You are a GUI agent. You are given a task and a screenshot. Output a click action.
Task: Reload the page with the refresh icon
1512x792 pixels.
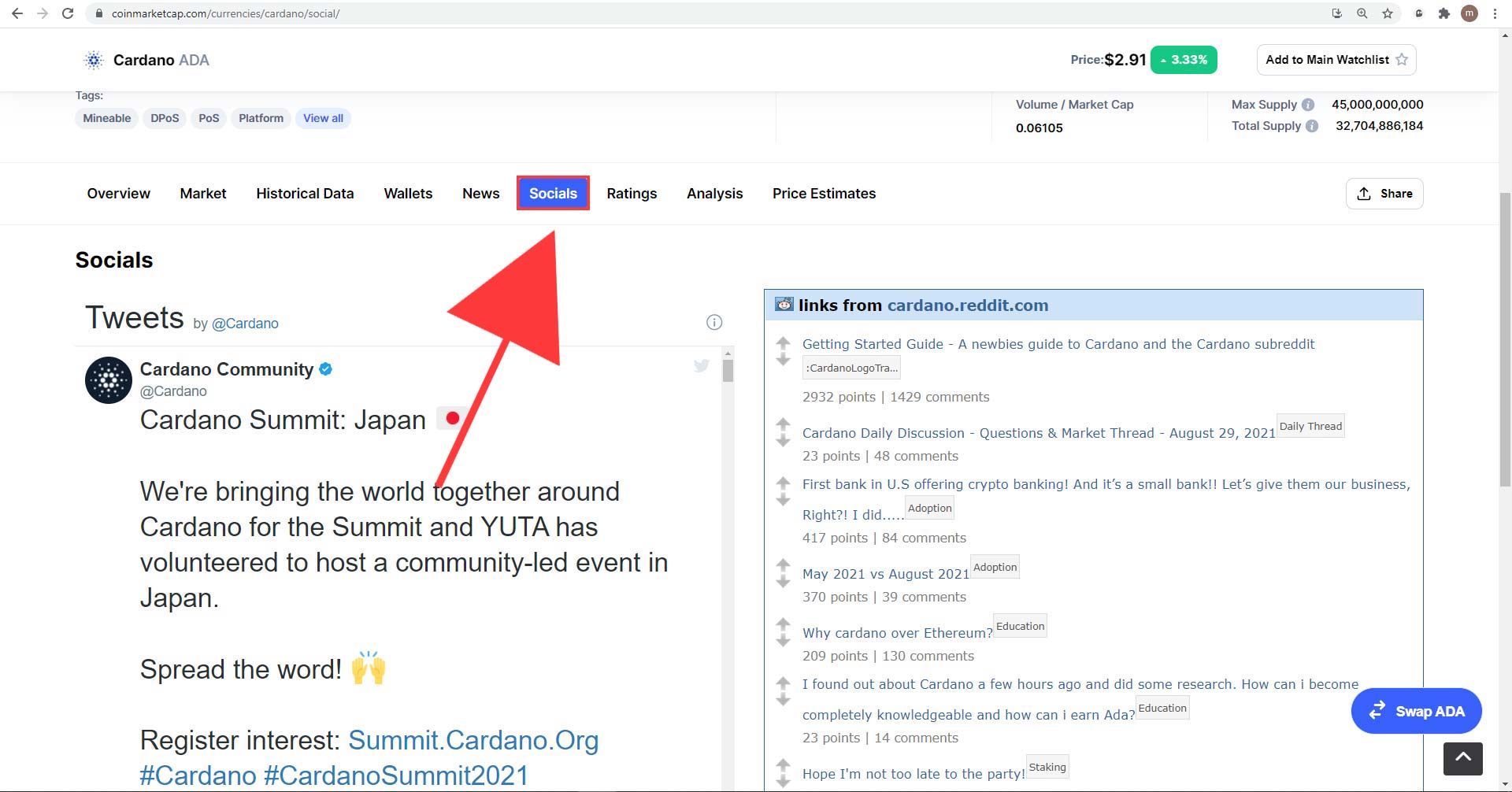click(x=68, y=13)
